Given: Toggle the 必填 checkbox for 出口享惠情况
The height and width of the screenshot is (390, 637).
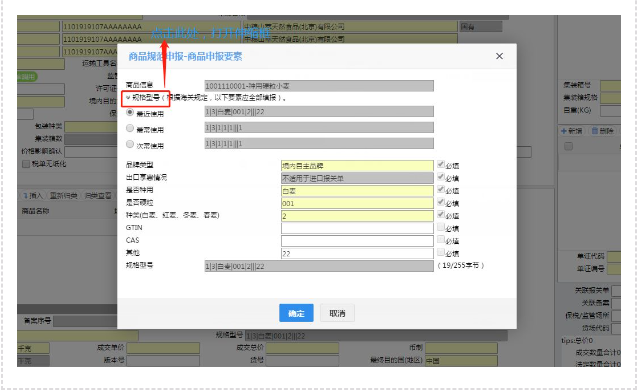Looking at the screenshot, I should click(441, 177).
